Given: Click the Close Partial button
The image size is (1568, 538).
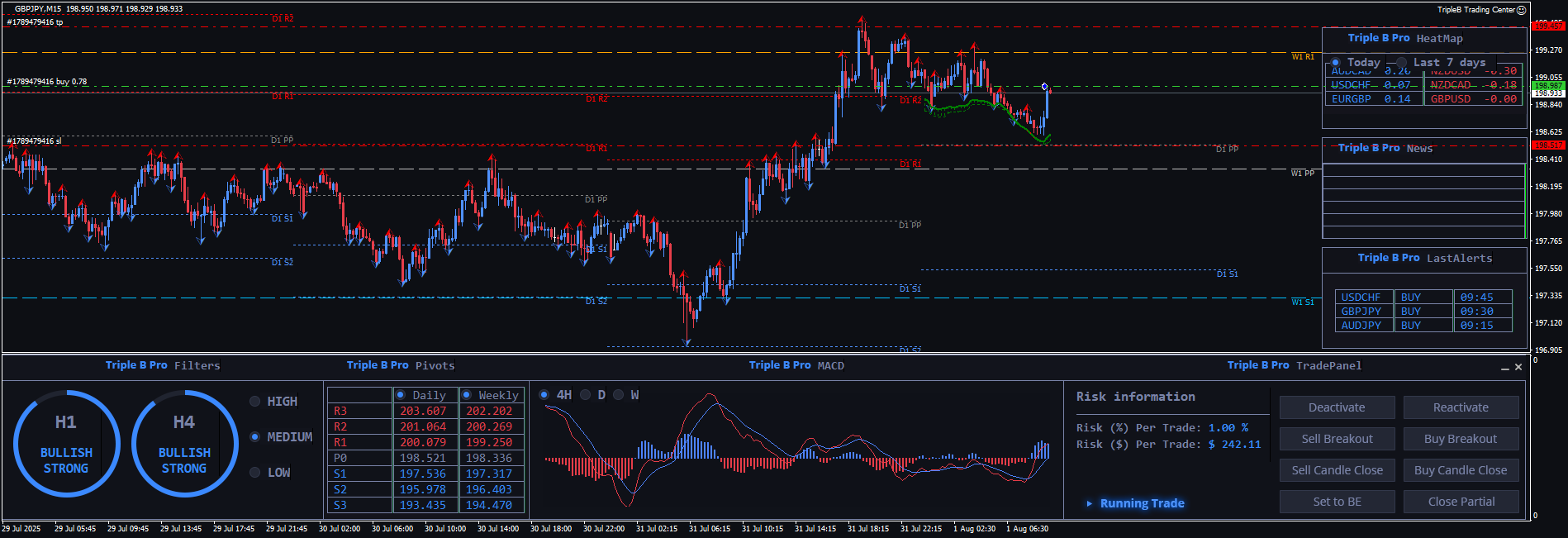Looking at the screenshot, I should pyautogui.click(x=1461, y=502).
